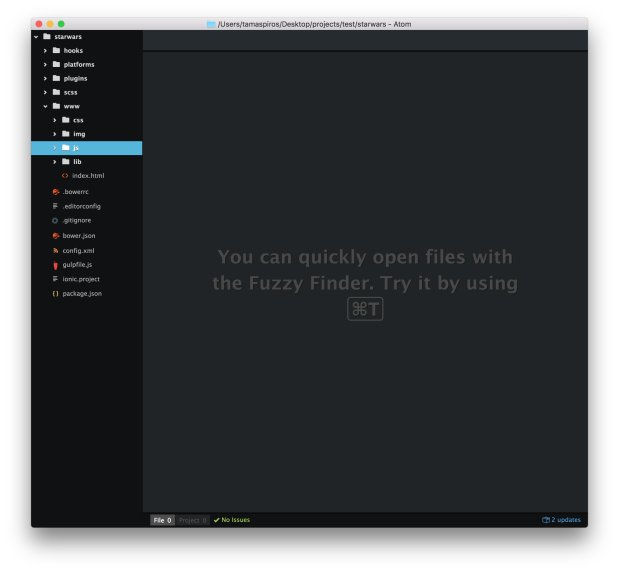The width and height of the screenshot is (619, 572).
Task: Open gulpfile.js file
Action: 77,265
